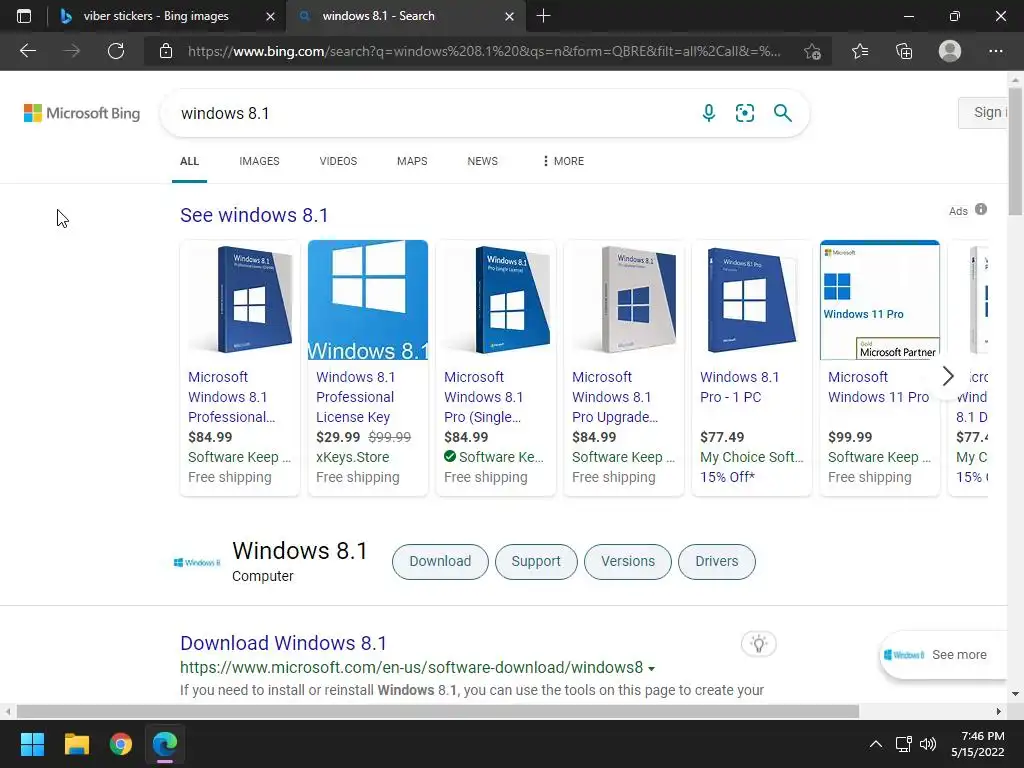Add this page to favorites star icon
Screen dimensions: 1024x768
click(812, 51)
